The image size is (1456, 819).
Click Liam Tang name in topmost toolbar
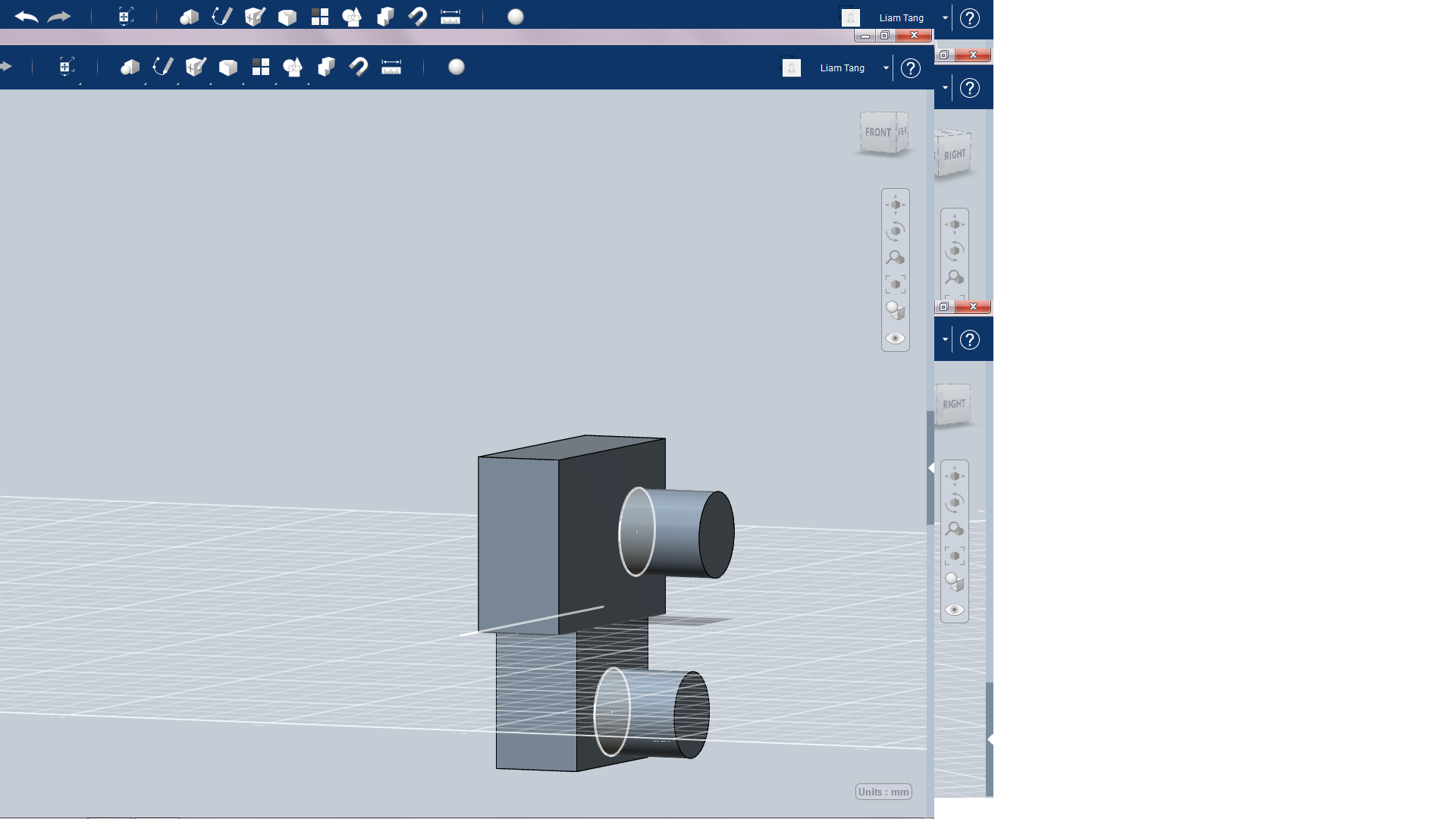[901, 18]
